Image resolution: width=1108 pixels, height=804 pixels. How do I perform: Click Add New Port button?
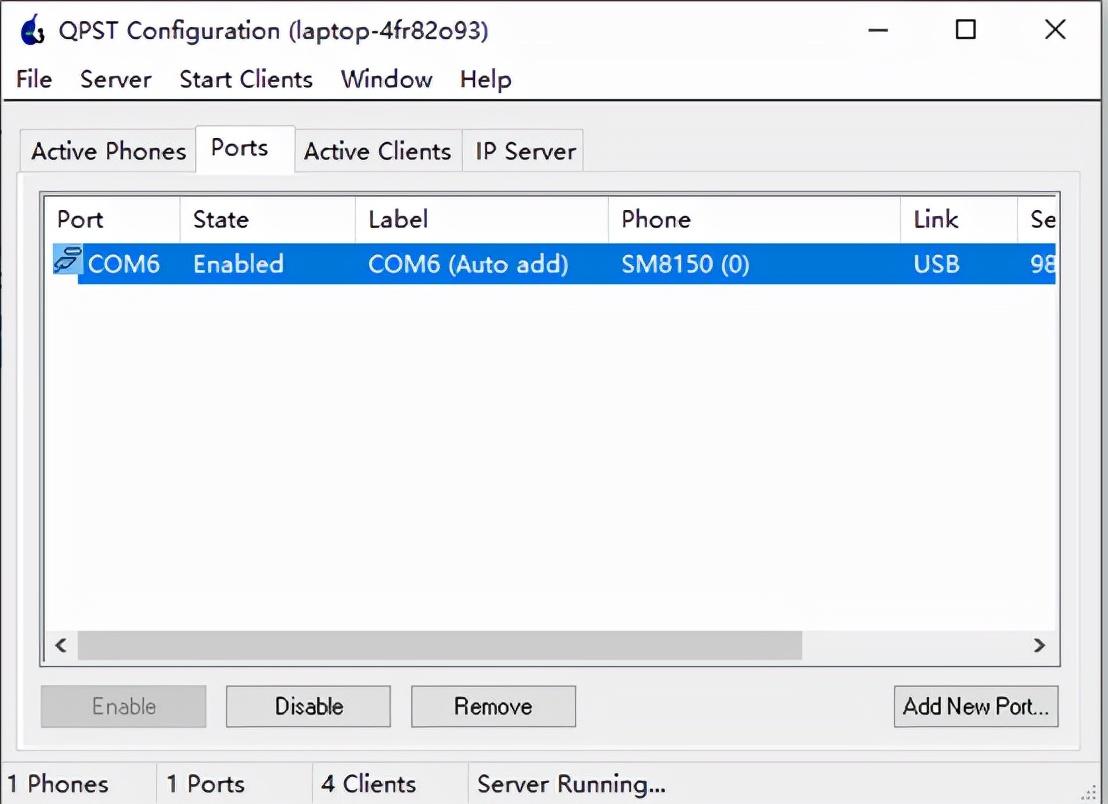pos(976,706)
